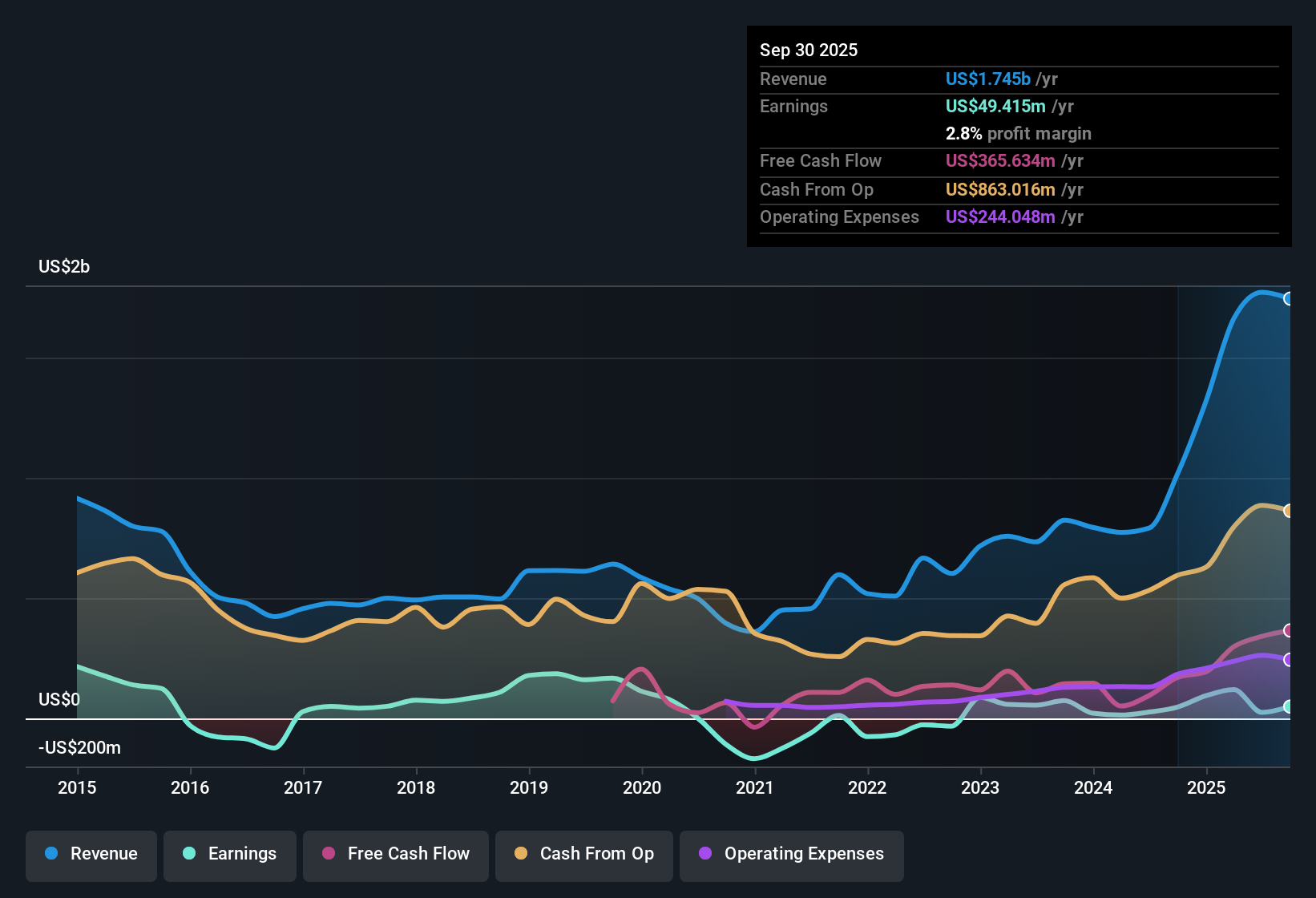Click the Earnings row label in tooltip
The image size is (1316, 898).
(794, 107)
